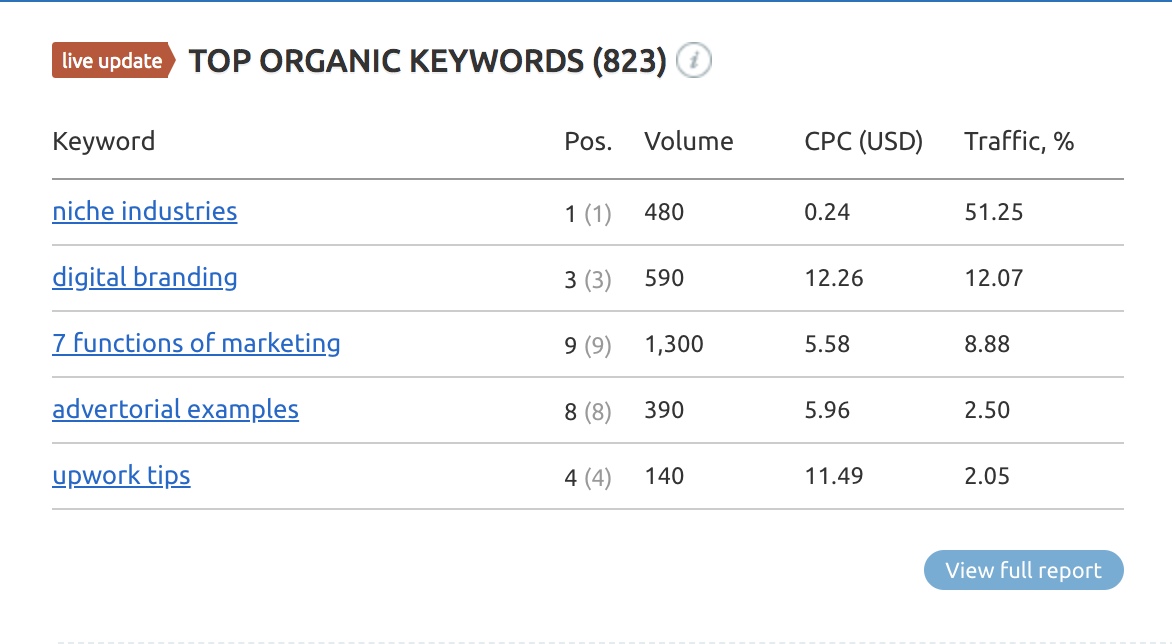Open the advertorial examples keyword link
This screenshot has height=644, width=1172.
pos(176,409)
